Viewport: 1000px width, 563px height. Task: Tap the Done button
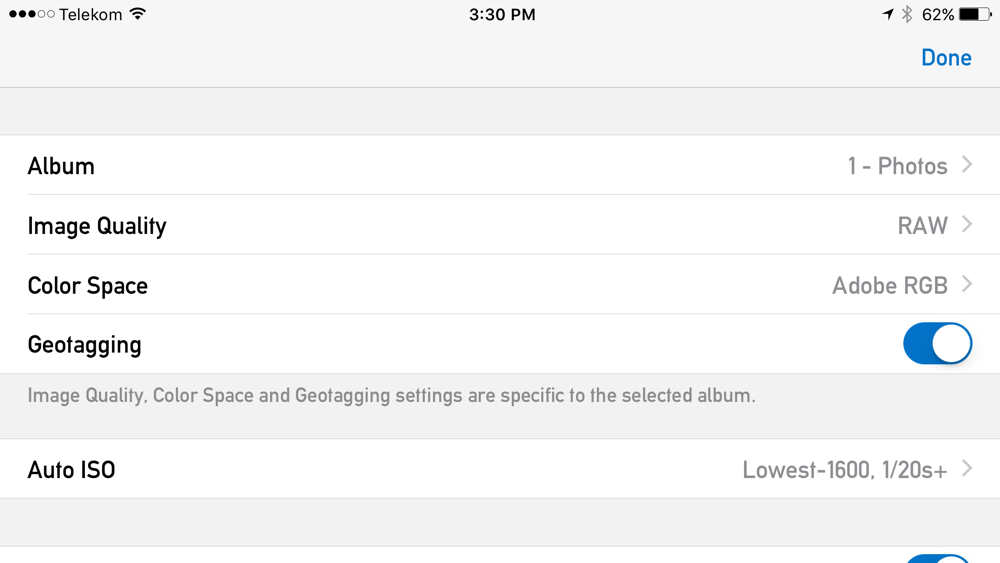(946, 58)
